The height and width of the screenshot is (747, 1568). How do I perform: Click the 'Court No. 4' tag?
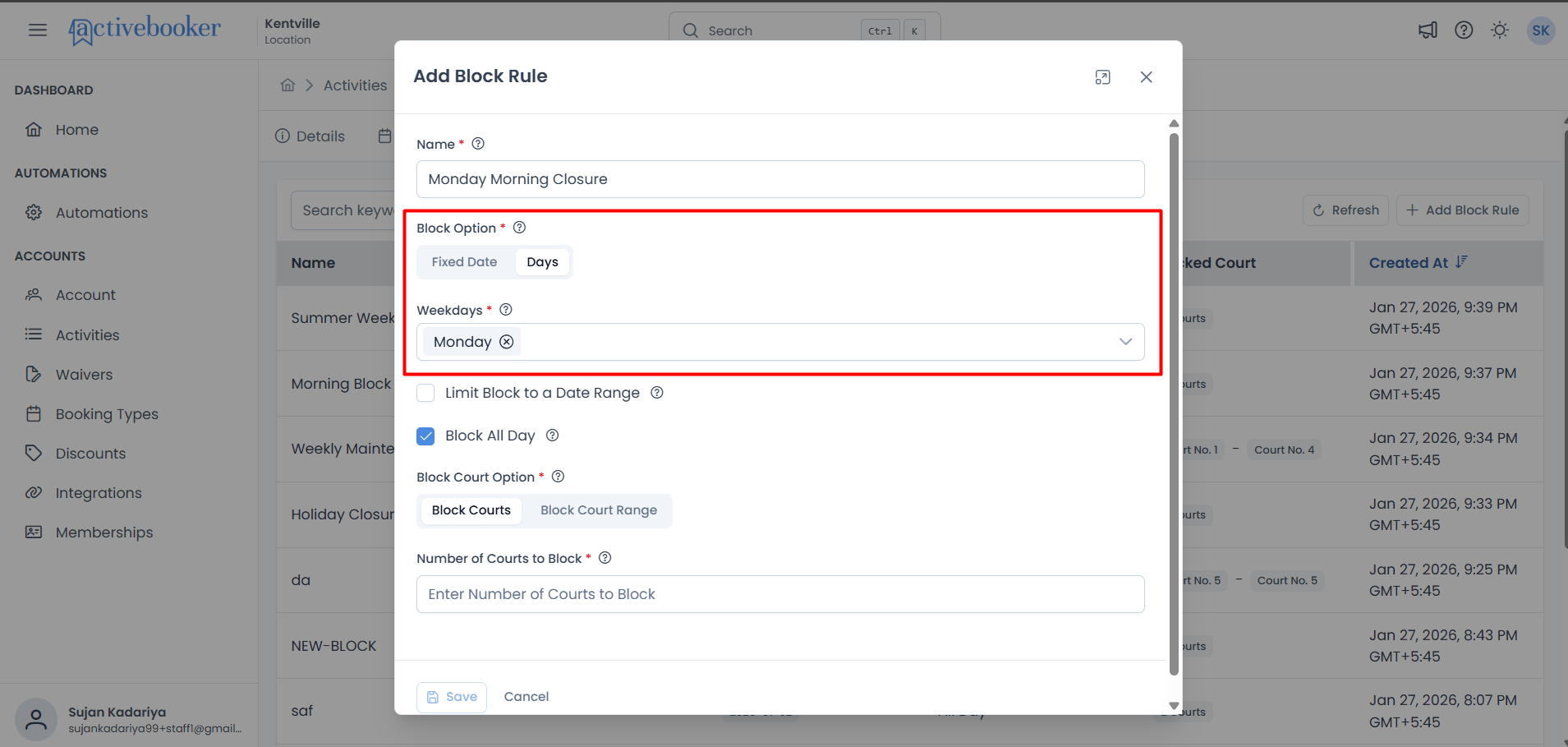(x=1284, y=450)
